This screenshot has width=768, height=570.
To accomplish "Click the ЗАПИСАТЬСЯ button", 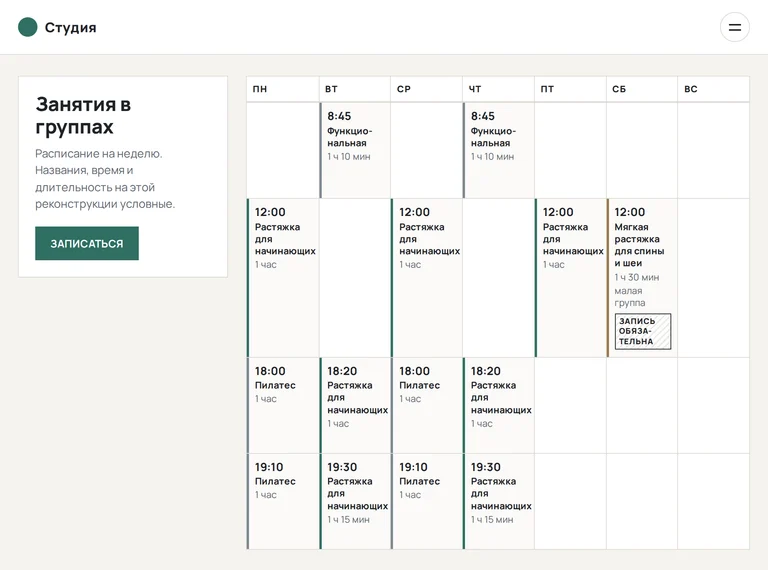I will (87, 243).
